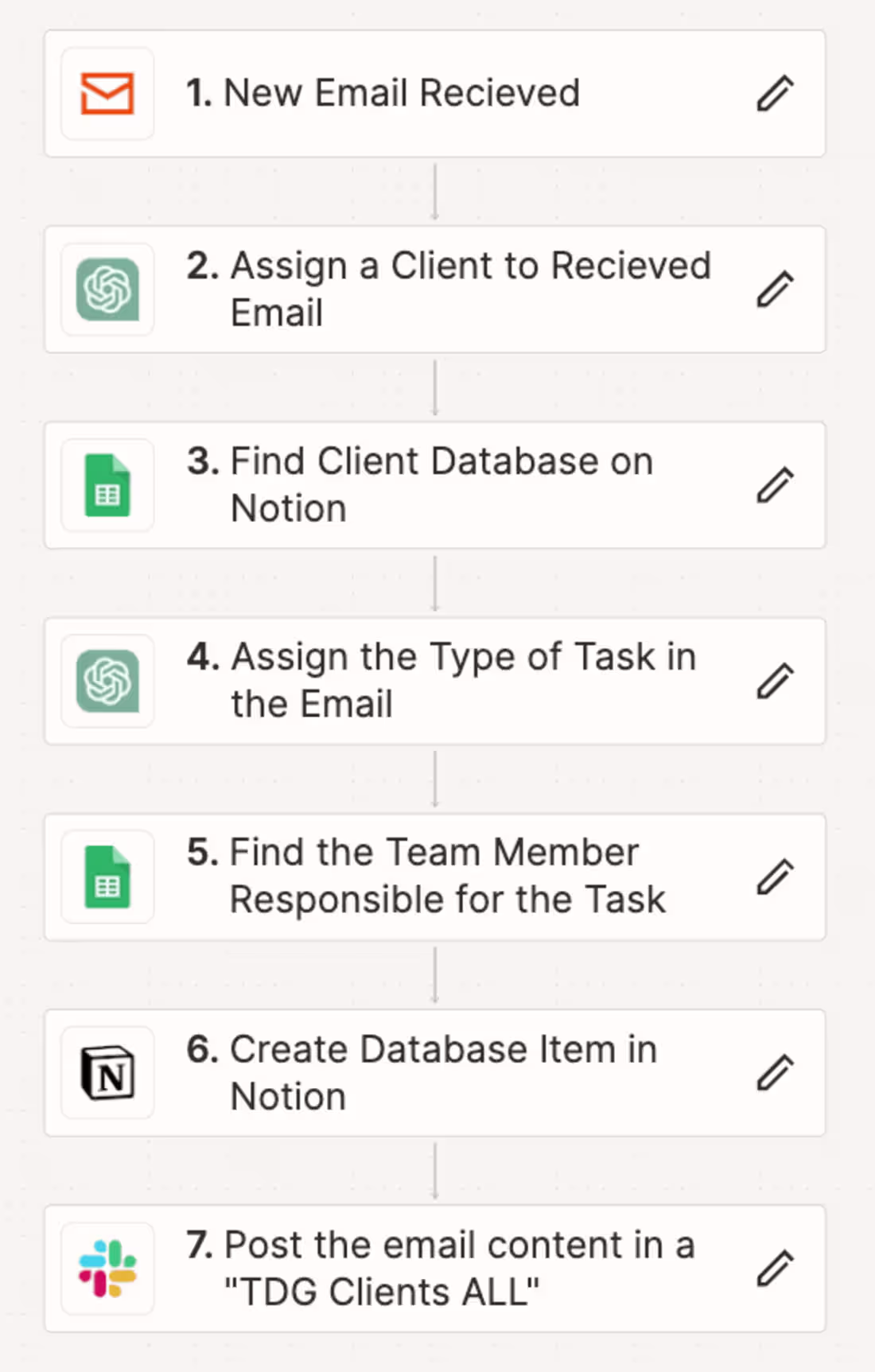The image size is (875, 1372).
Task: Open the Post email content to TDG Clients card
Action: pos(436,1269)
